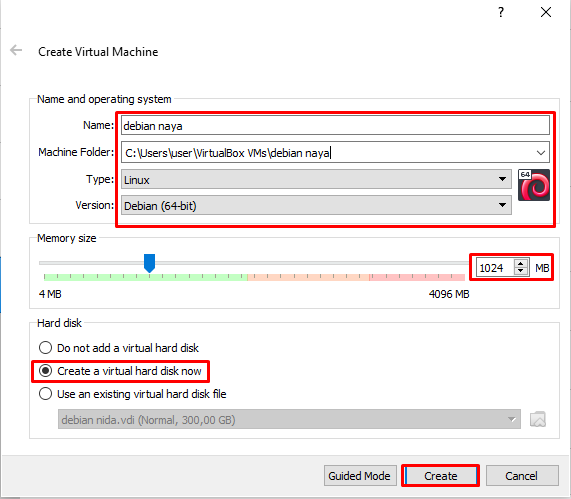571x499 pixels.
Task: Decrease memory with the down spinner arrow
Action: (x=521, y=272)
